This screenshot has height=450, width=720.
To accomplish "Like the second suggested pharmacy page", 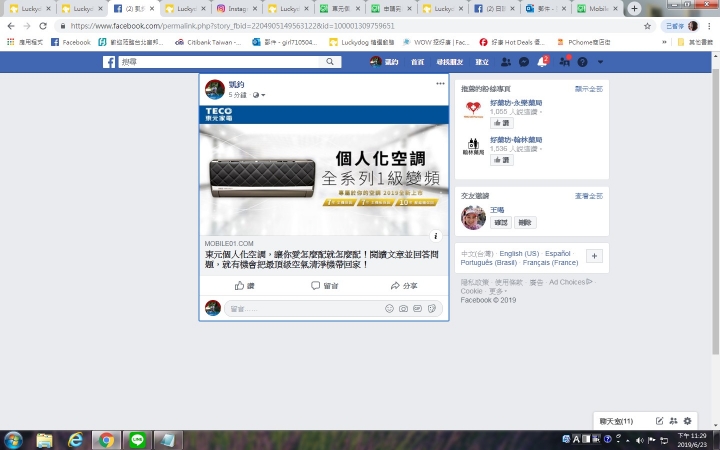I will tap(501, 160).
